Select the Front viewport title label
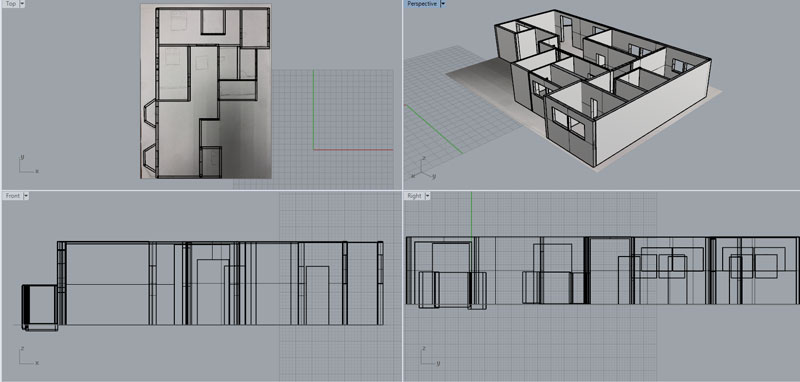This screenshot has width=800, height=382. (12, 196)
